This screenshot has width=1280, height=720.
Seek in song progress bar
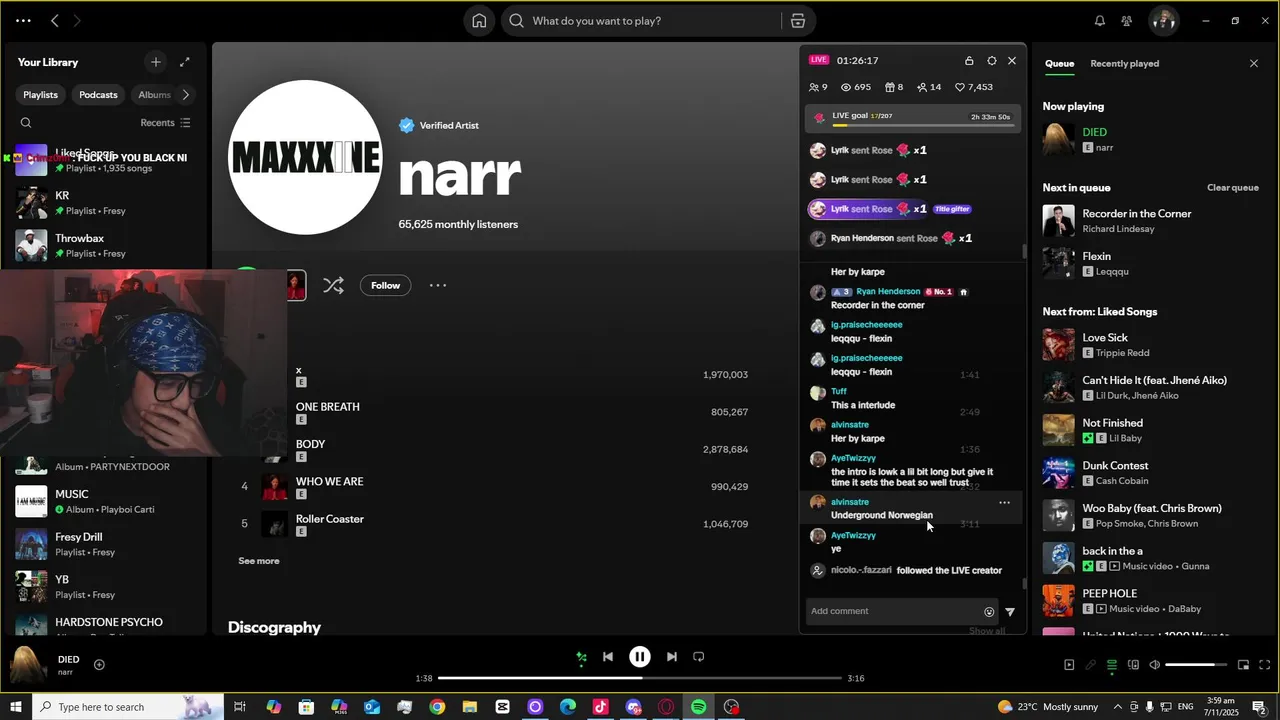click(x=640, y=678)
